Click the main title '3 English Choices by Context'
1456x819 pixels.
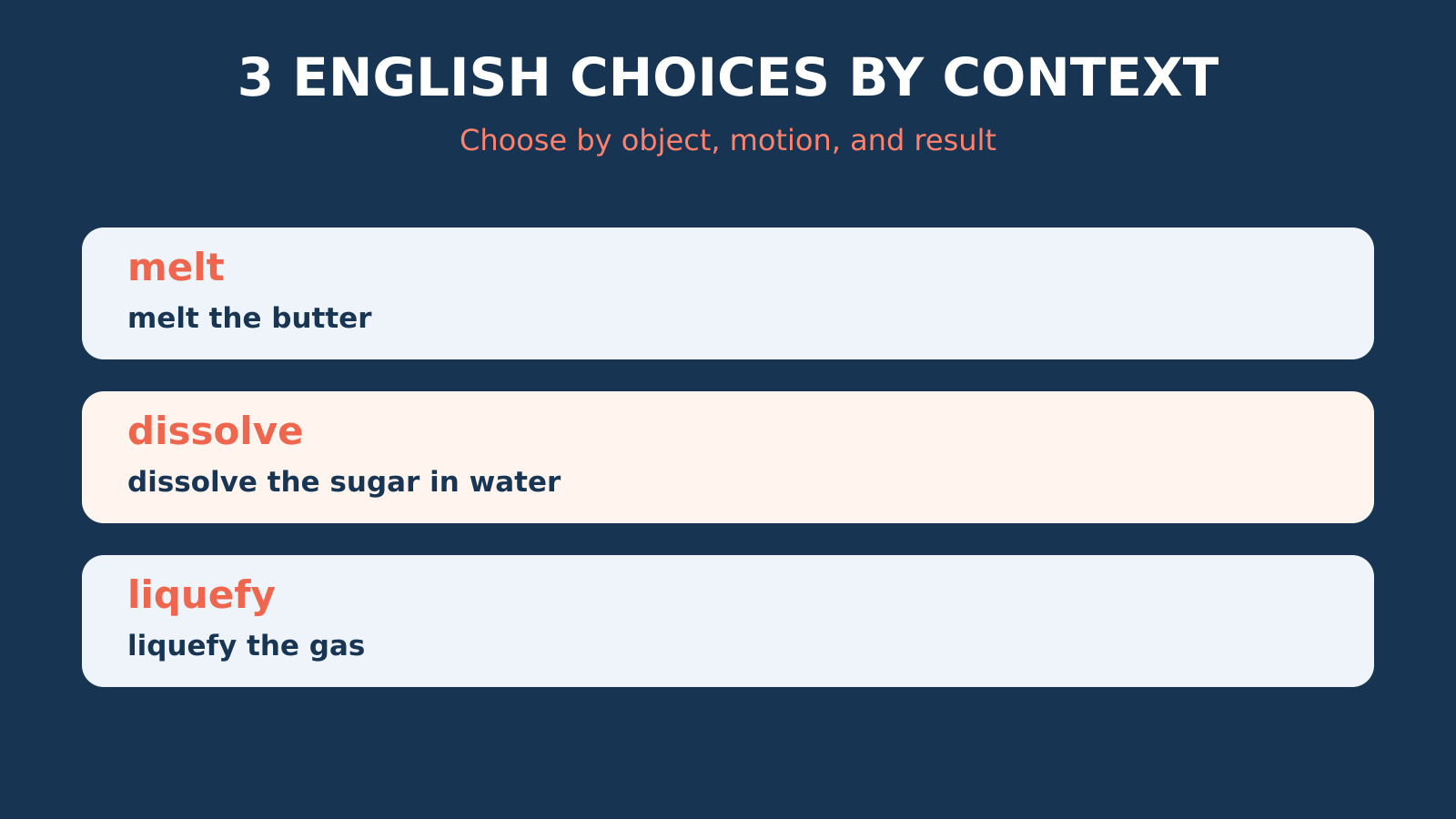728,78
